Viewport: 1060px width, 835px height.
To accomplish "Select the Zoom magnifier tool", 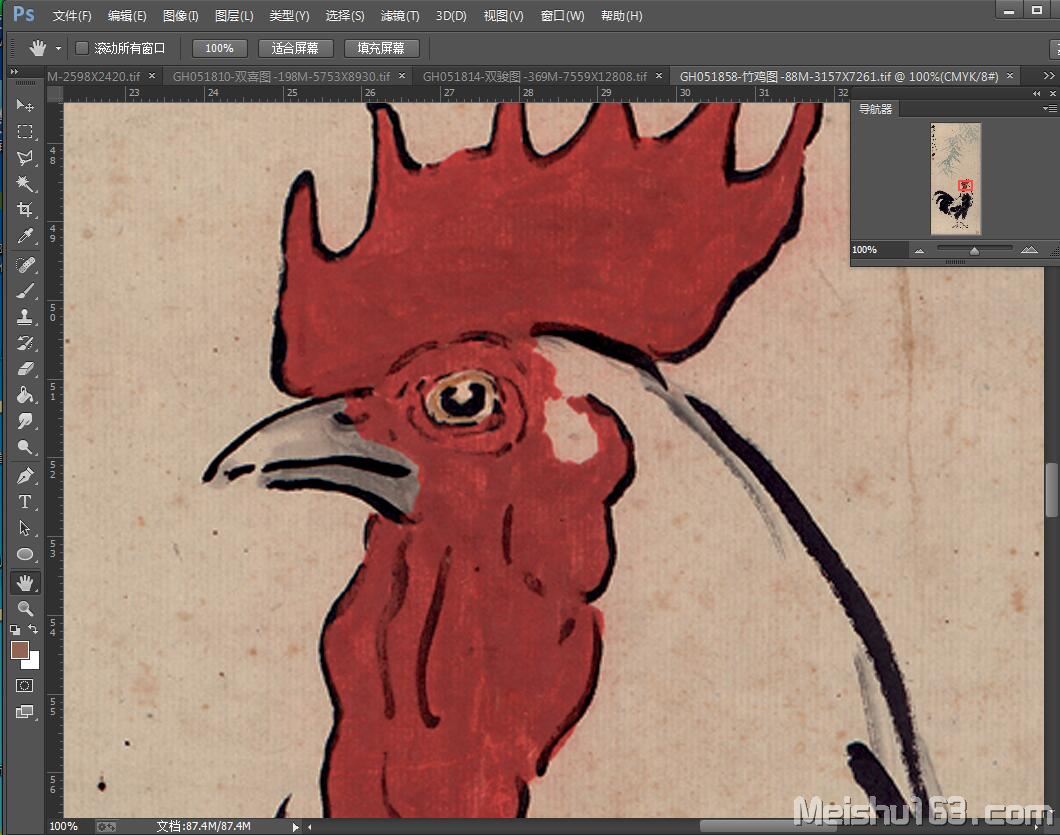I will 25,609.
